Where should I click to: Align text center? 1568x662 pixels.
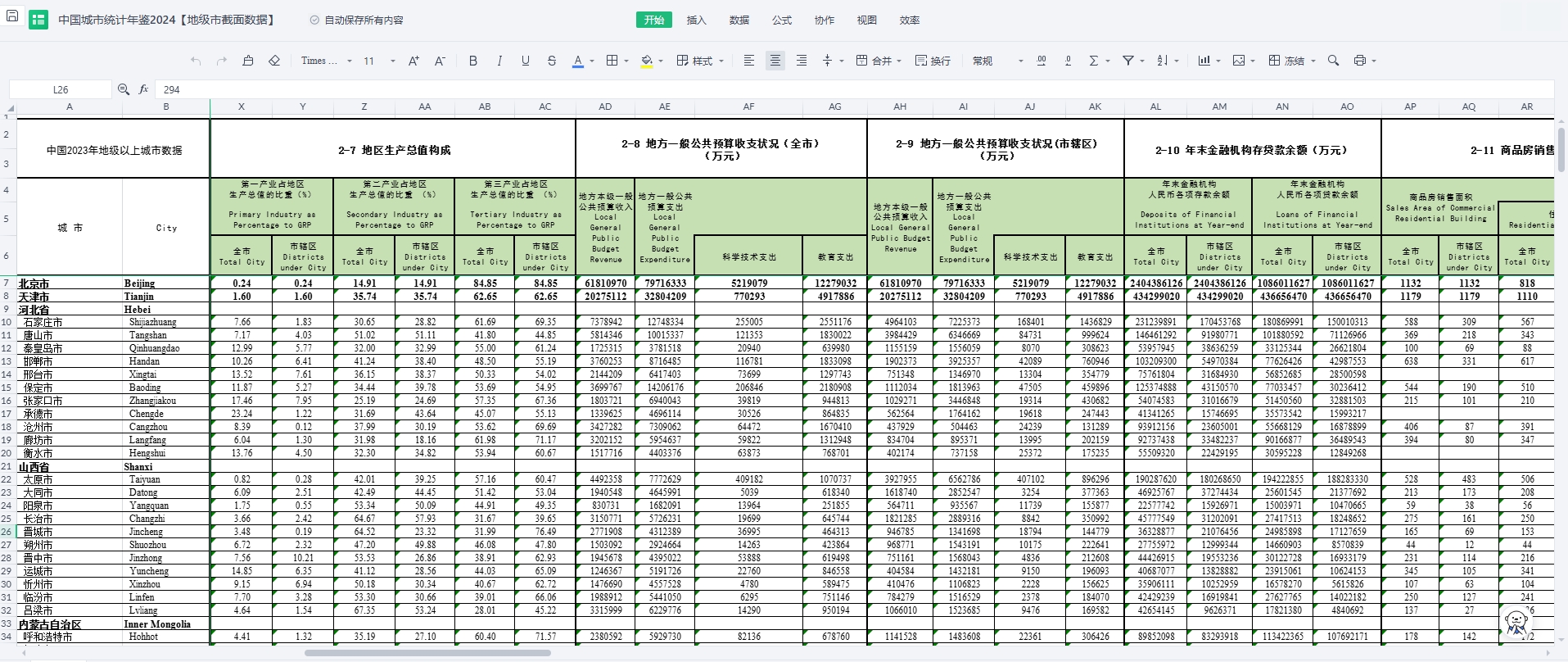(775, 61)
